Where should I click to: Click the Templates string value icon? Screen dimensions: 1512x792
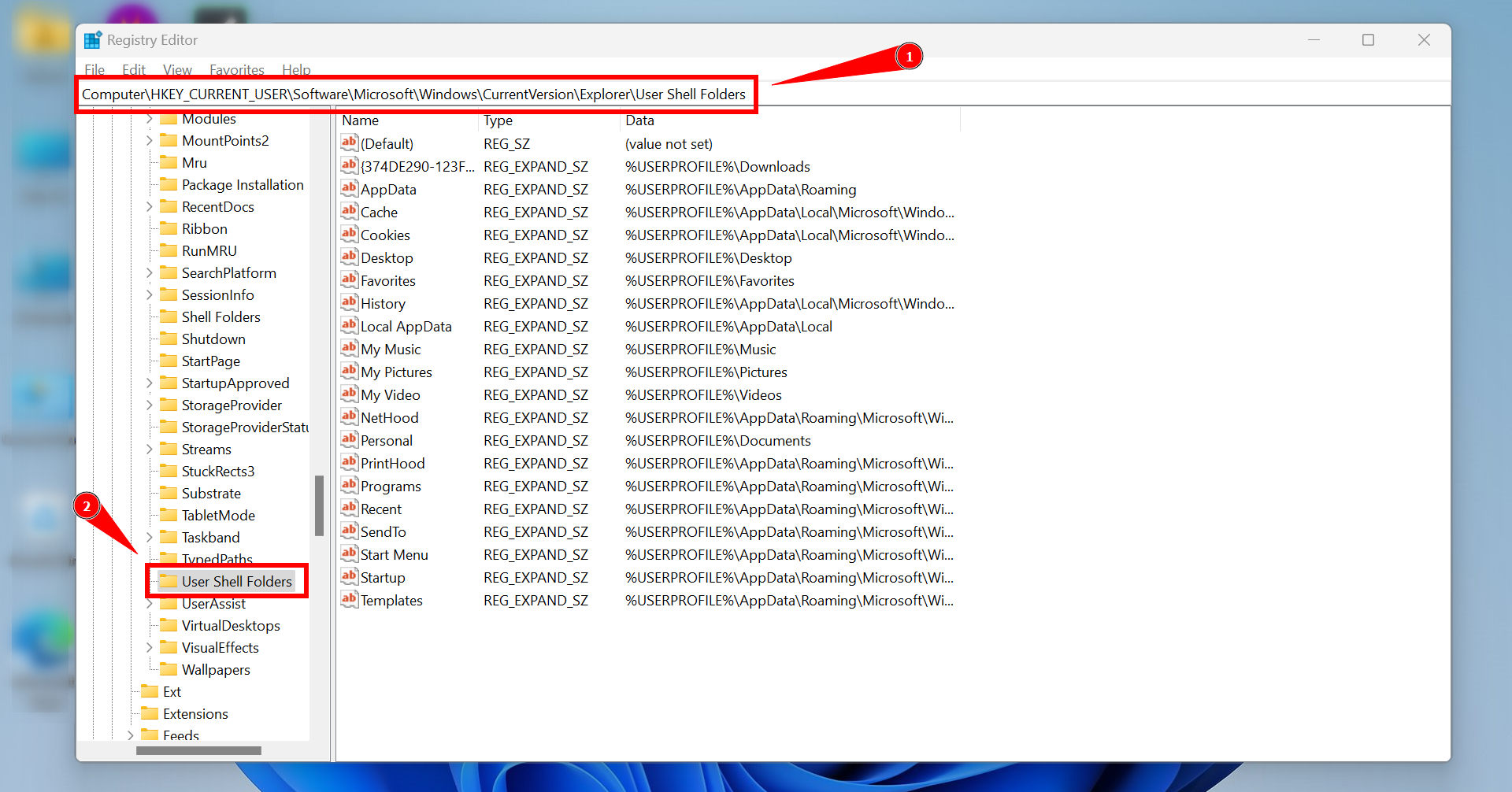click(349, 599)
